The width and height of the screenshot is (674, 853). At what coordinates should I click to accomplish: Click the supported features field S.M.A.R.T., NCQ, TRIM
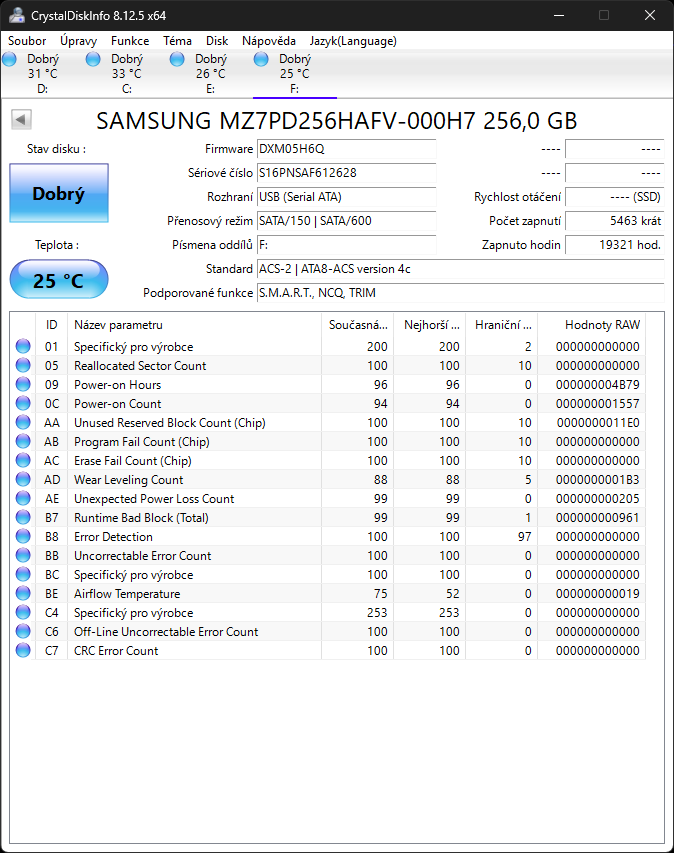click(460, 293)
